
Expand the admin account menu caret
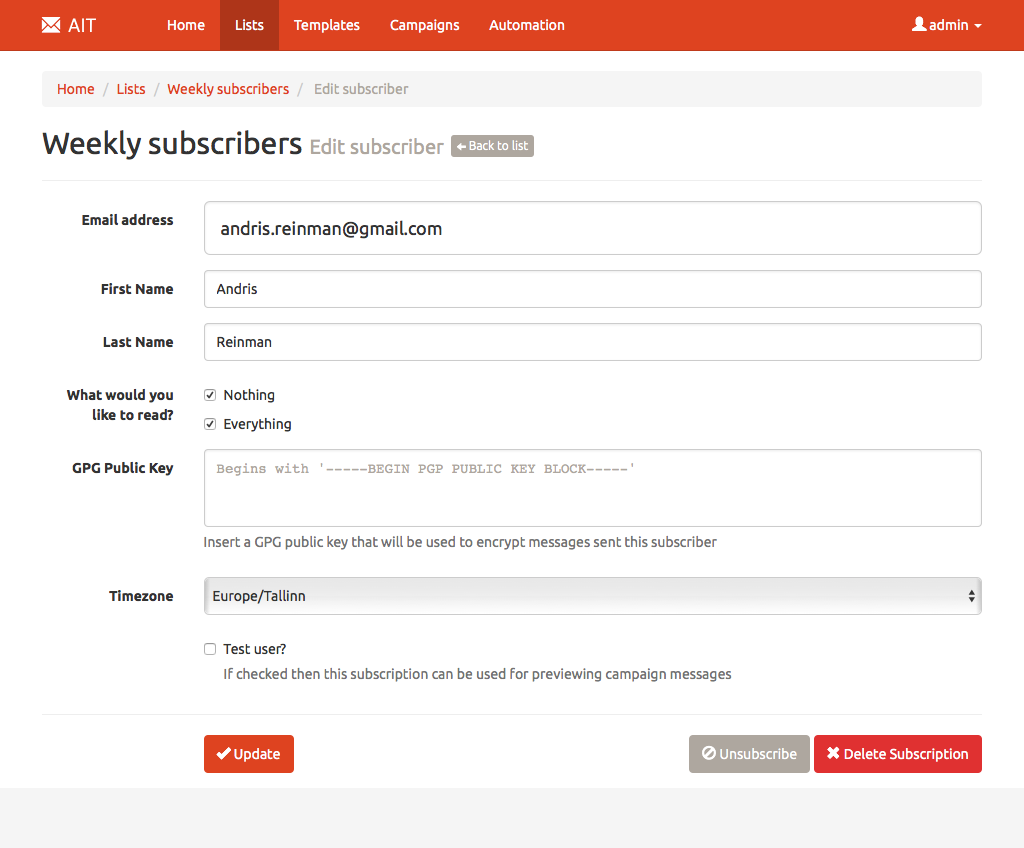pyautogui.click(x=978, y=26)
